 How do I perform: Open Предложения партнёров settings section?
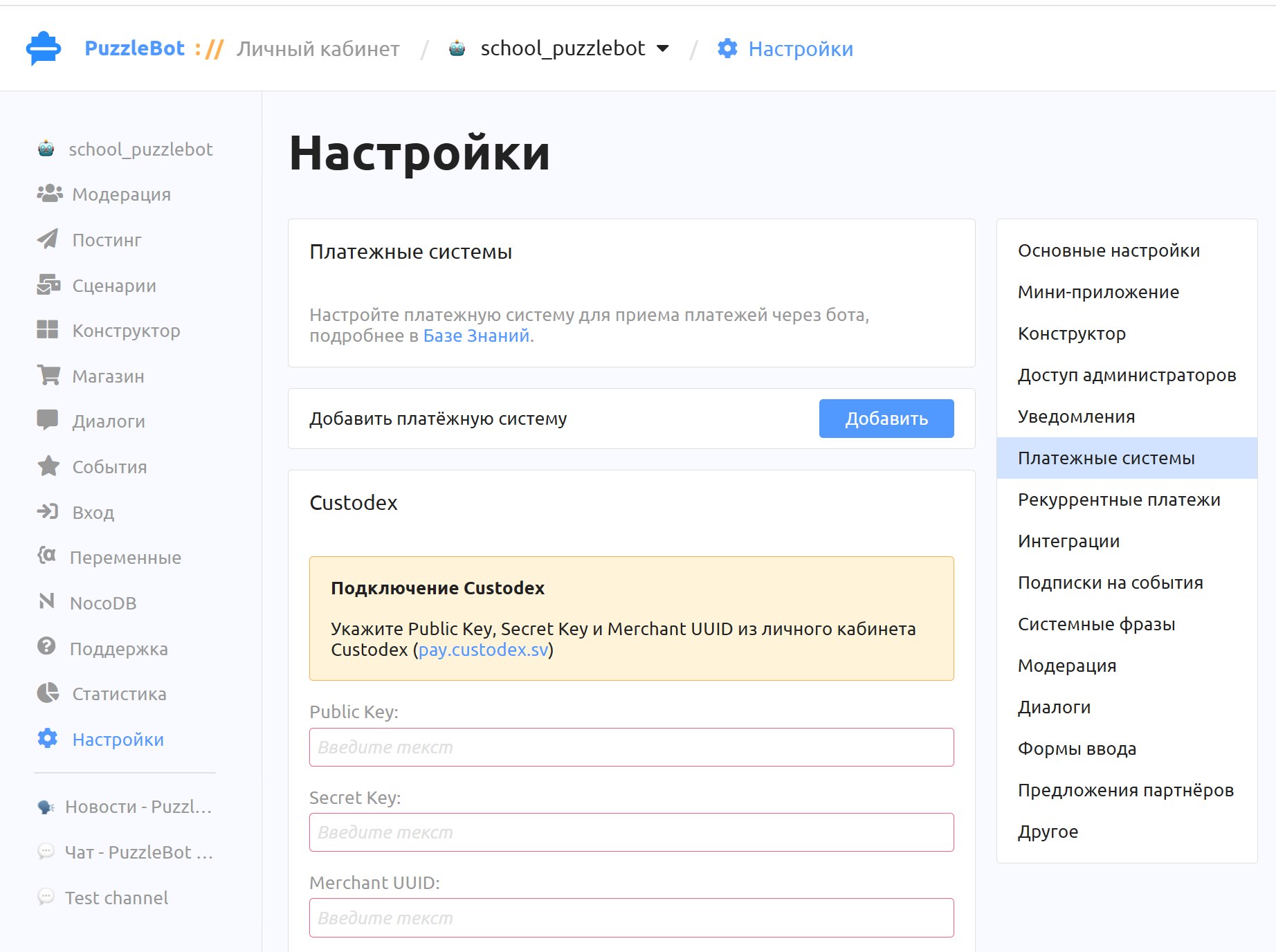point(1127,790)
